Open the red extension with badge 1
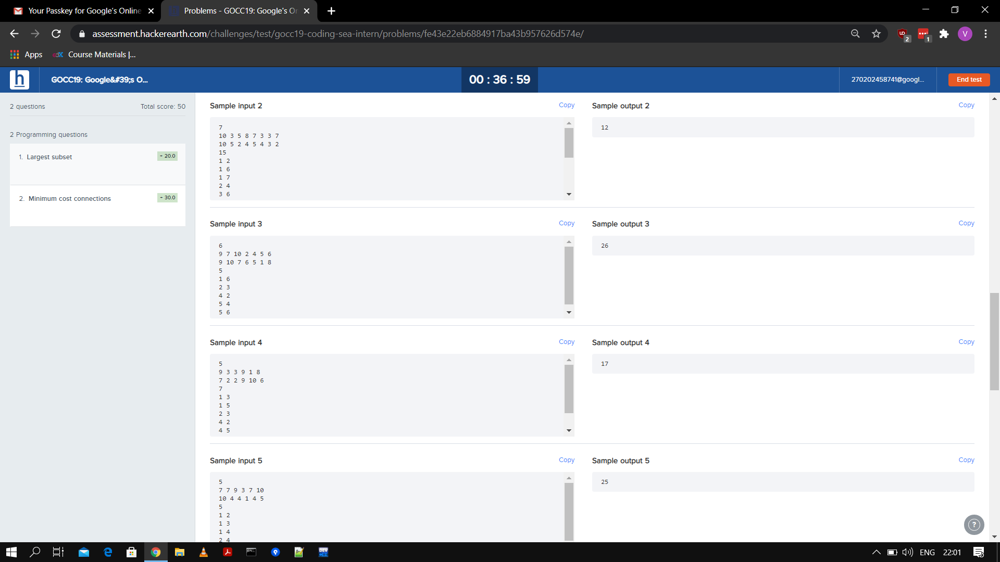 coord(924,34)
